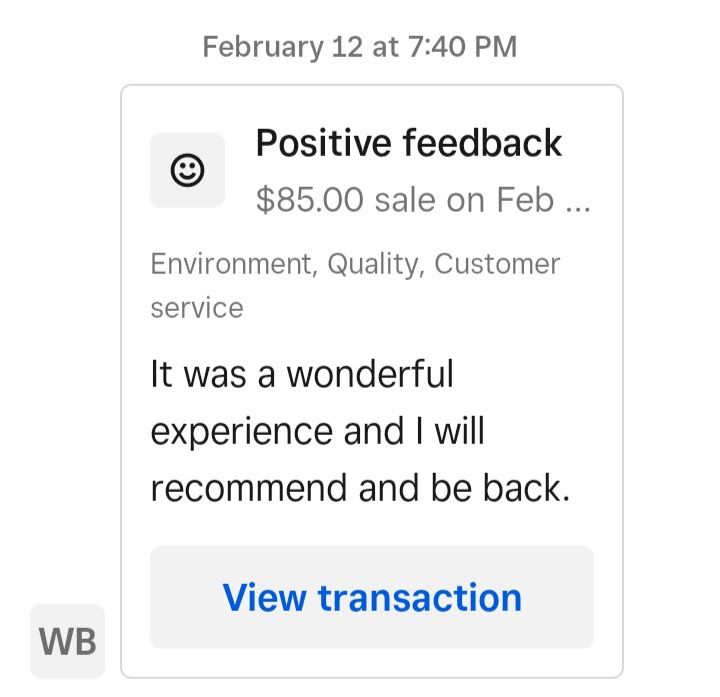Select the February 12 timestamp
The width and height of the screenshot is (720, 697).
click(360, 47)
